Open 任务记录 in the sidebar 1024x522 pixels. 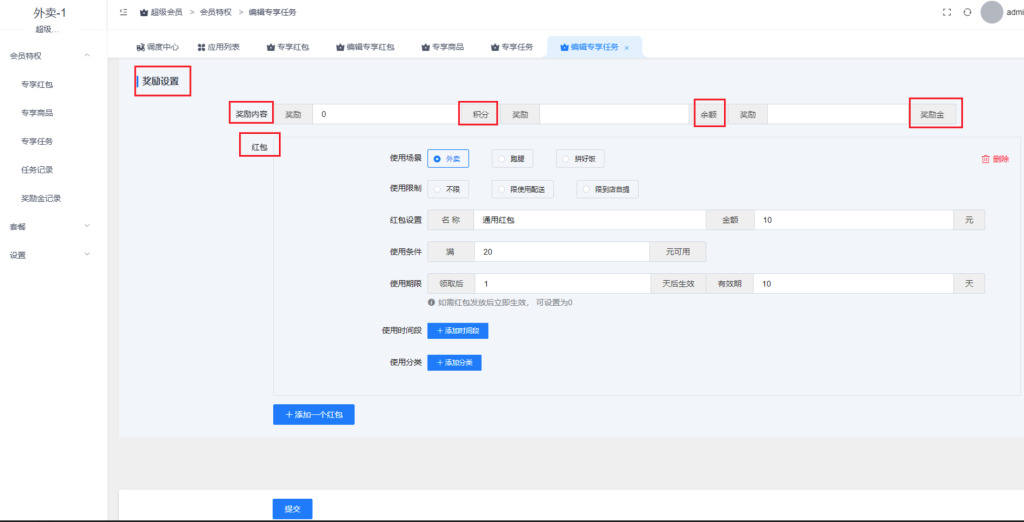(37, 170)
